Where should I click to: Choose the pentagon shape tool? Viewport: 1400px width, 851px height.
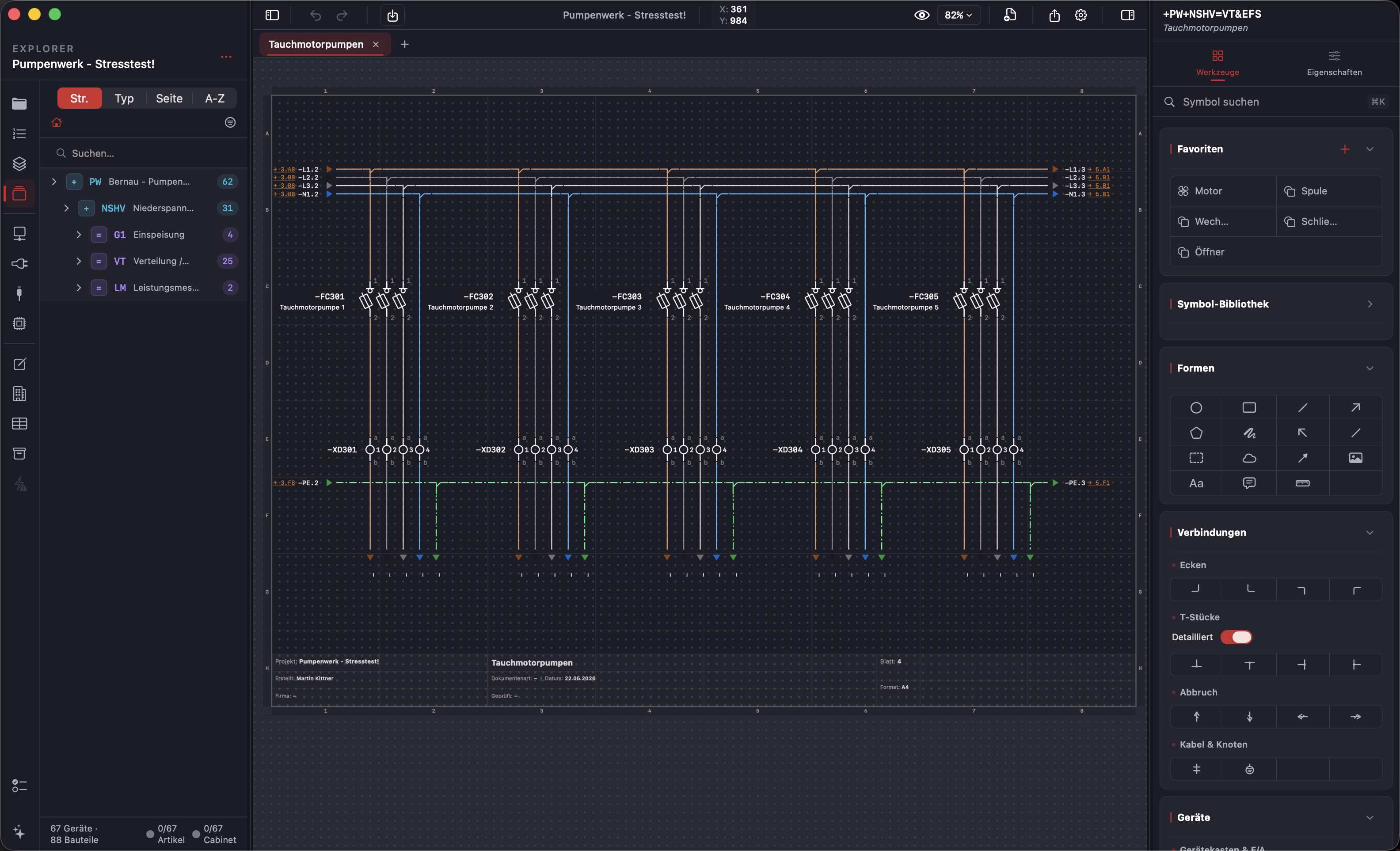coord(1196,433)
